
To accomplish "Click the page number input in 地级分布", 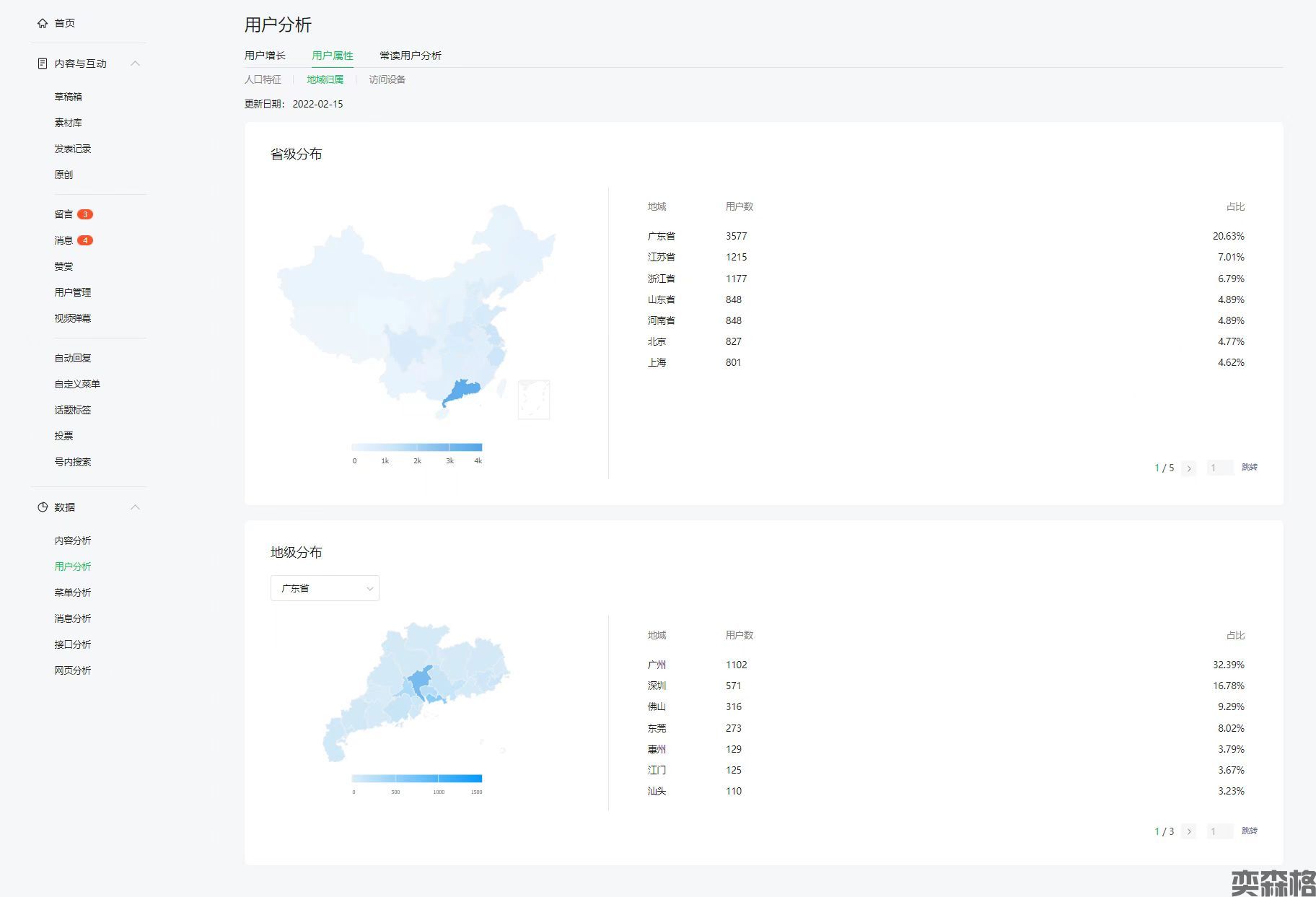I will coord(1219,831).
